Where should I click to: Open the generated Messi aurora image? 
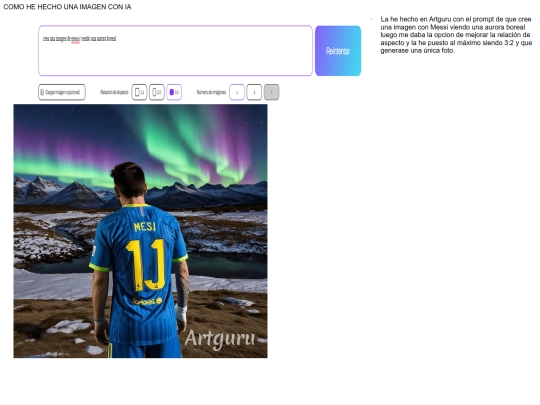click(x=140, y=231)
